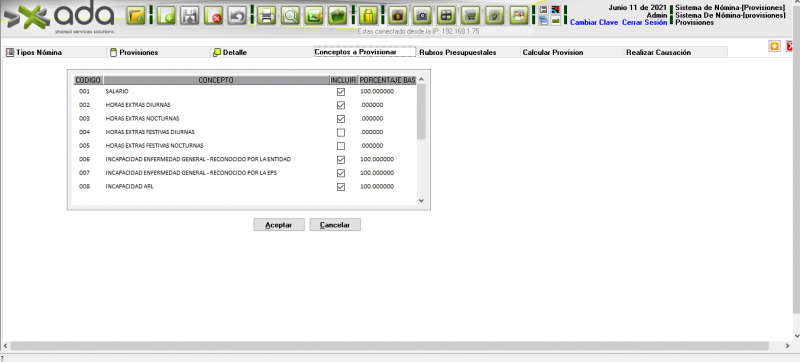The image size is (800, 362).
Task: Click the padlock toolbar icon
Action: coord(369,16)
